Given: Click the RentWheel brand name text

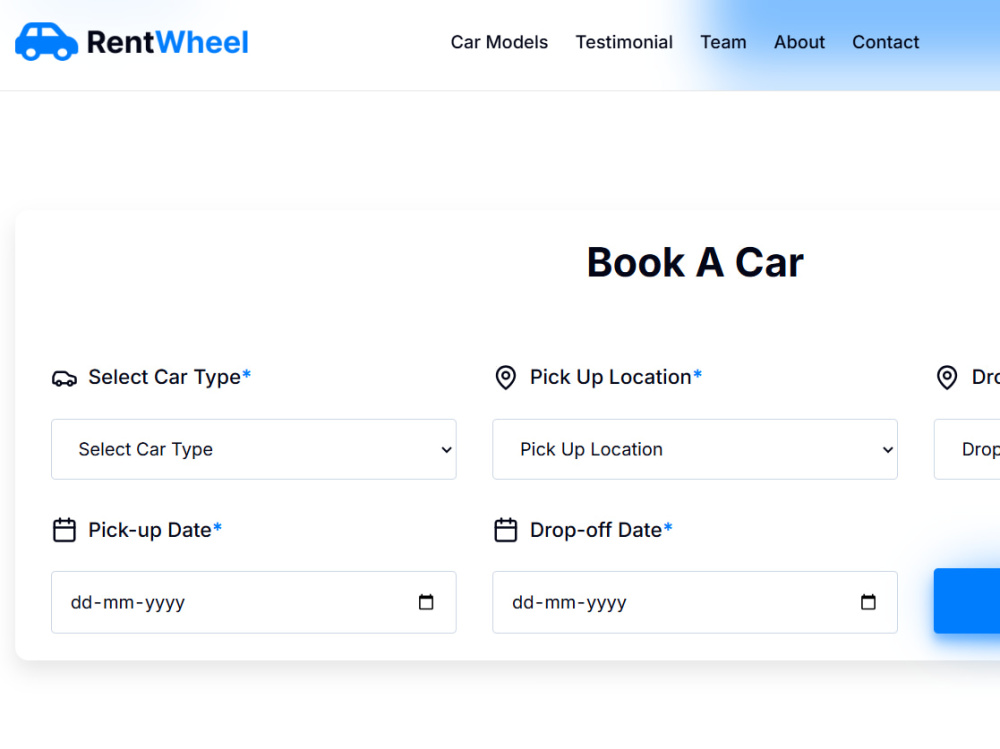Looking at the screenshot, I should pyautogui.click(x=168, y=43).
